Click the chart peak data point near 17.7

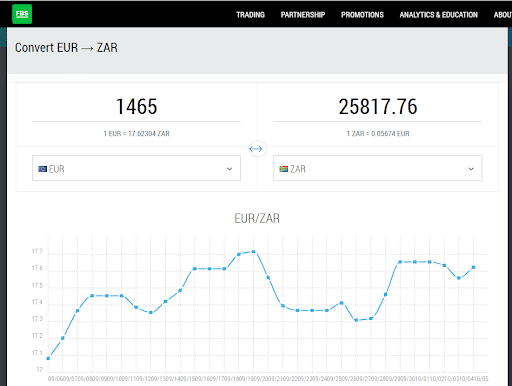(253, 252)
